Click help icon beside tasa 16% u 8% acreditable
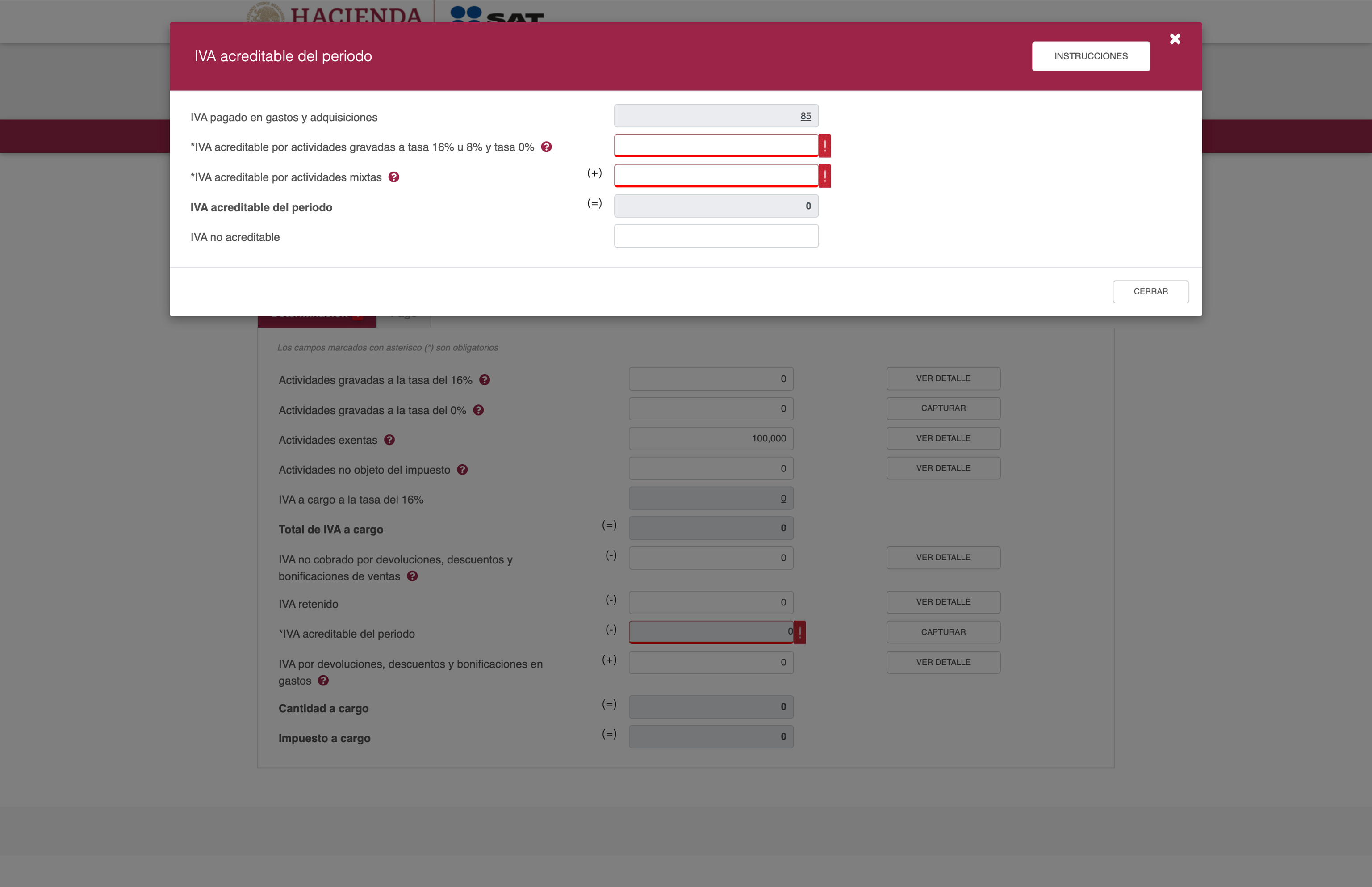 point(546,147)
